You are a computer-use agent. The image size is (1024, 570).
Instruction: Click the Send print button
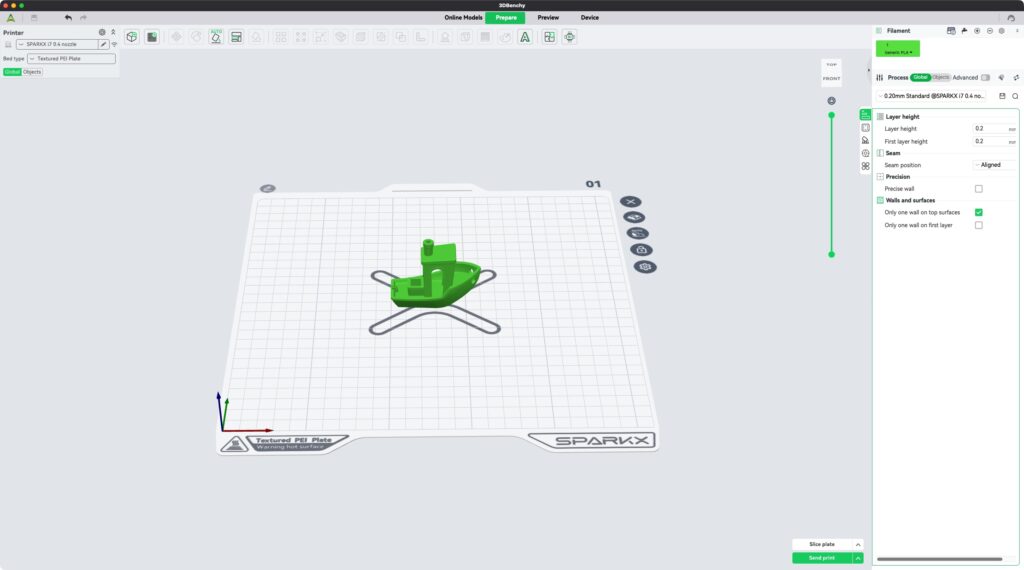pyautogui.click(x=821, y=558)
